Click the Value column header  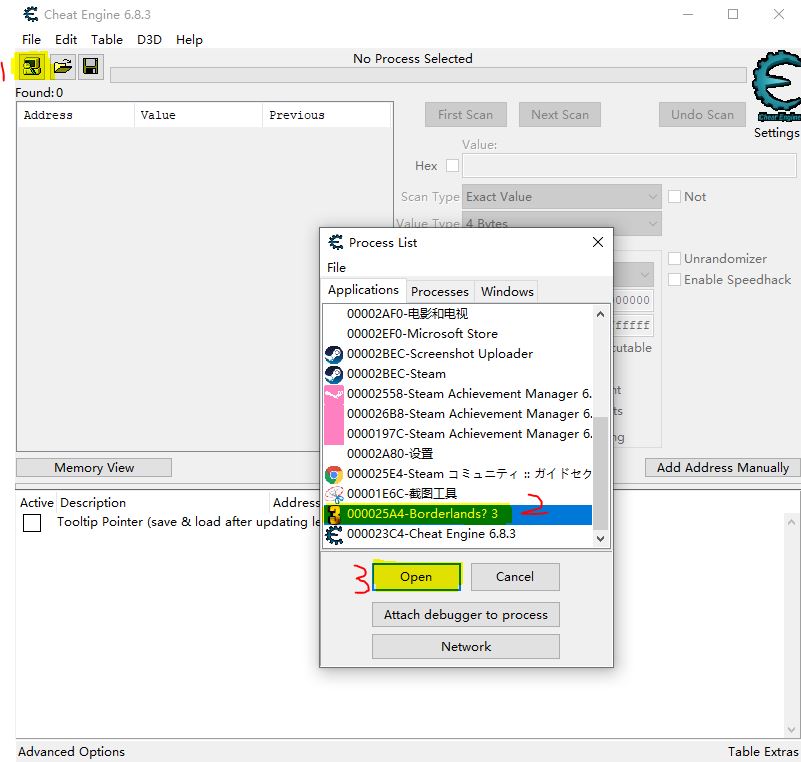[x=198, y=115]
